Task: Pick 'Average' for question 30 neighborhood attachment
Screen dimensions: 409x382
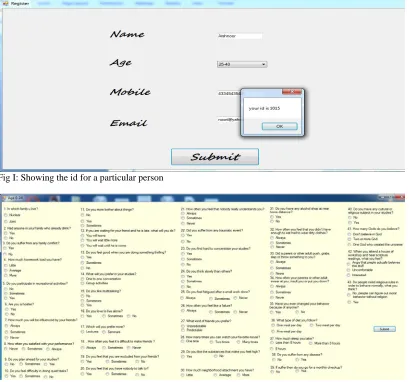Action: (215, 375)
